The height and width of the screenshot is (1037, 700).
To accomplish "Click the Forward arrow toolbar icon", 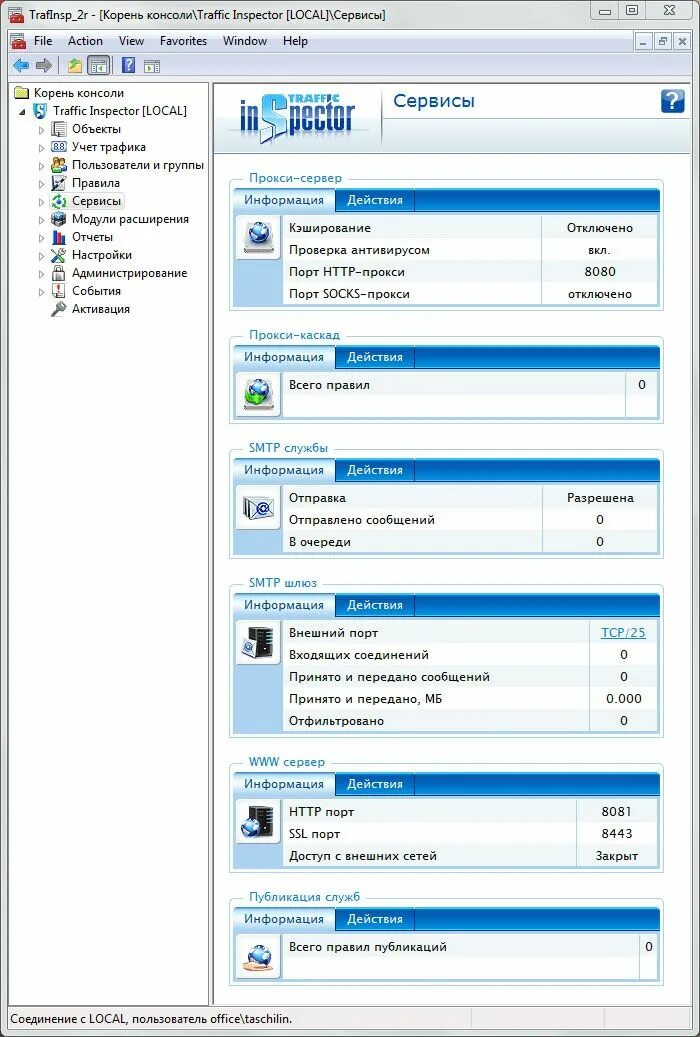I will (44, 65).
